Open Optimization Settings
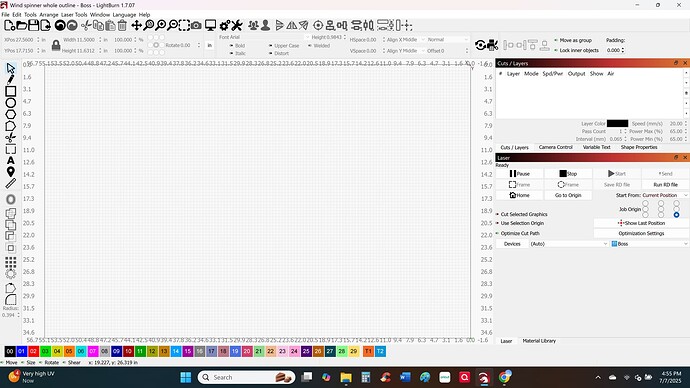 tap(641, 233)
